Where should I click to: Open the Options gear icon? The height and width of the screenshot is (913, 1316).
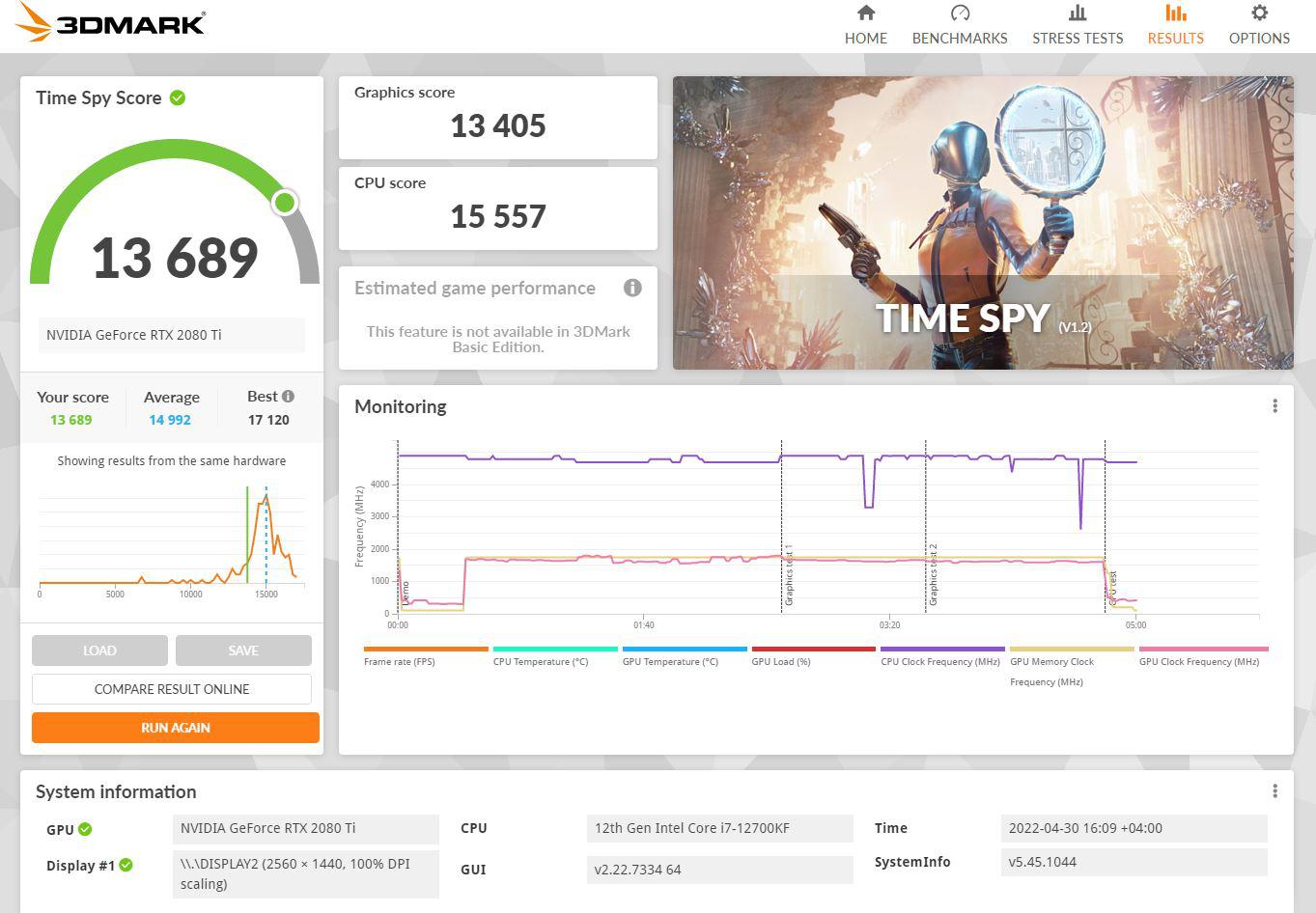(x=1258, y=14)
